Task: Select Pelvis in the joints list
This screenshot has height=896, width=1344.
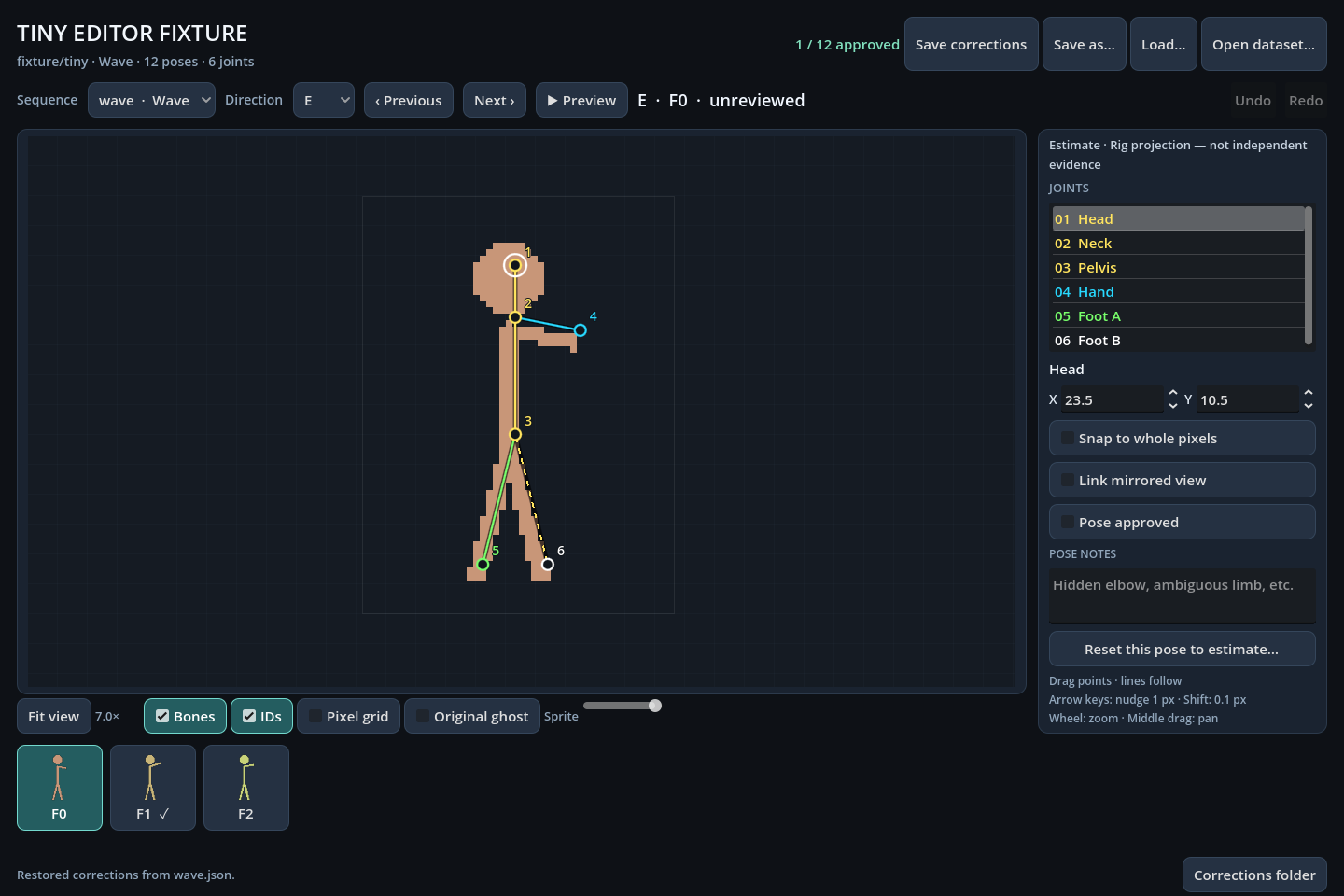Action: coord(1178,267)
